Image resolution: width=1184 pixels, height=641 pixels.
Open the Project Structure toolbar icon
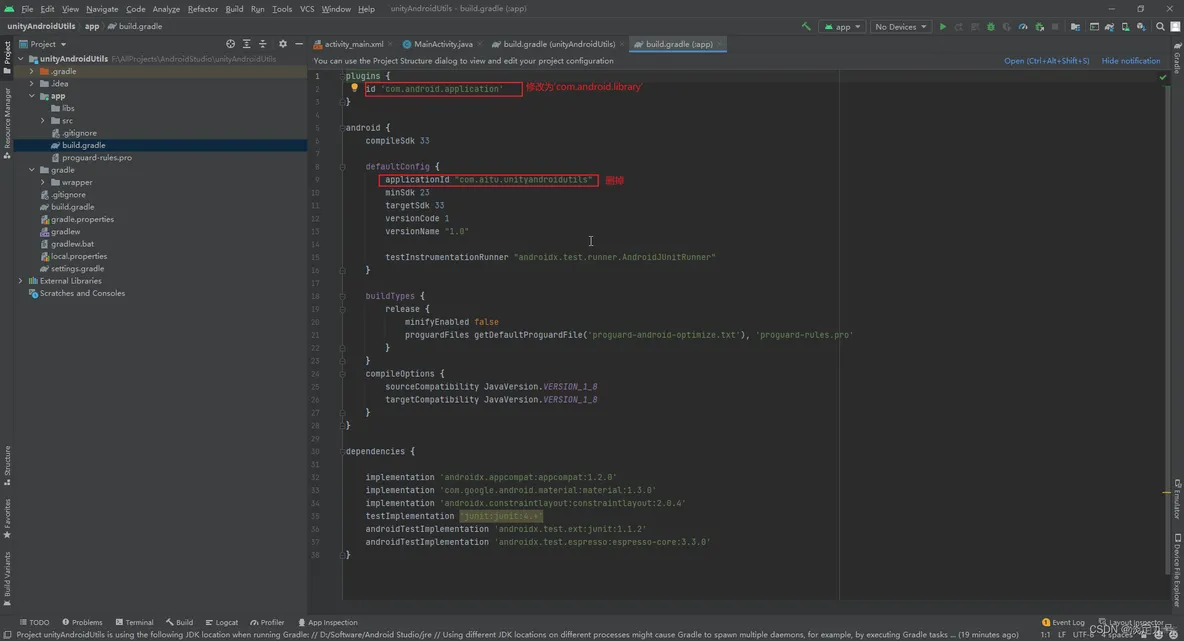tap(1075, 26)
